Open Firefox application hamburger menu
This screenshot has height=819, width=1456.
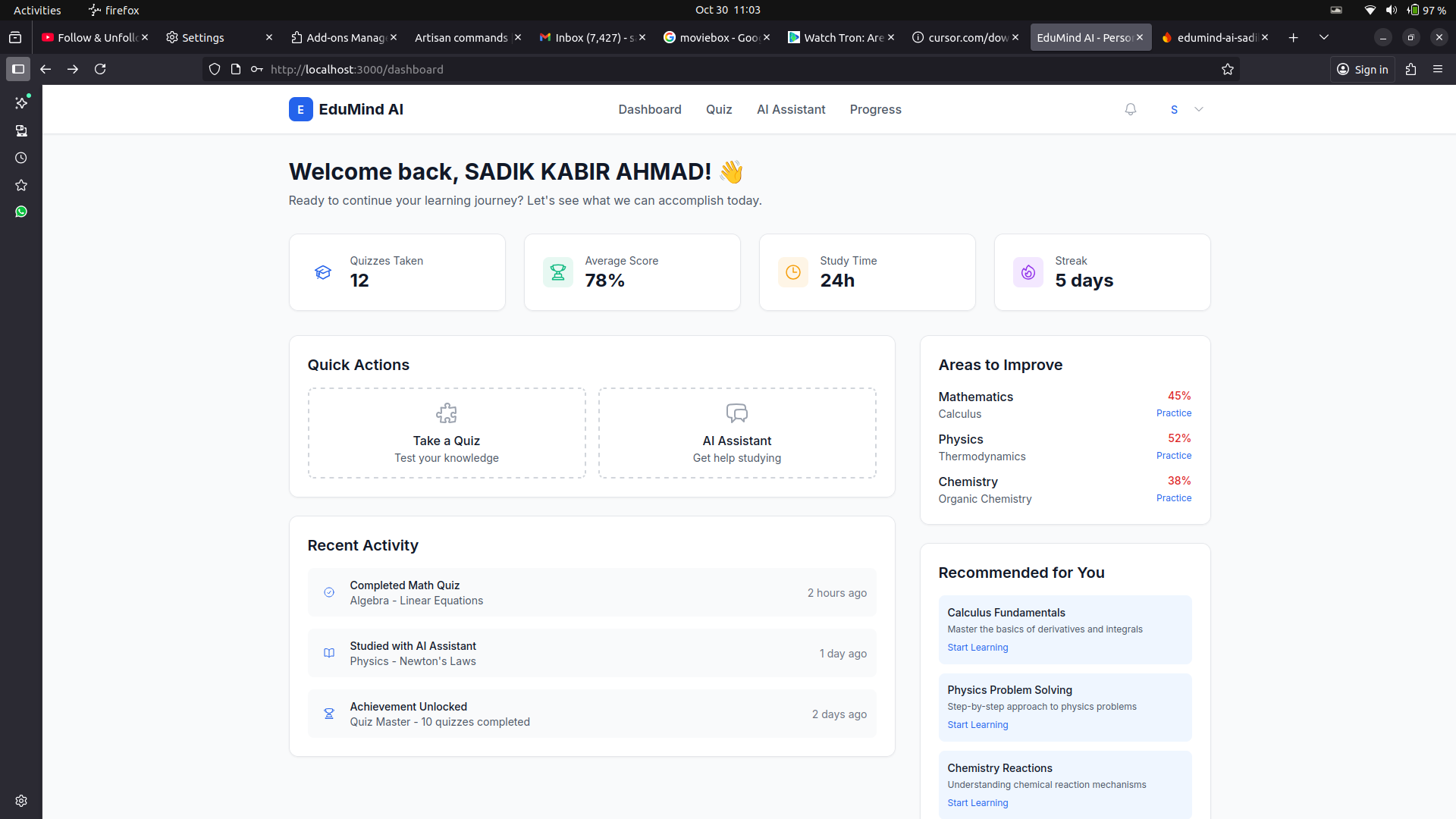tap(1438, 69)
